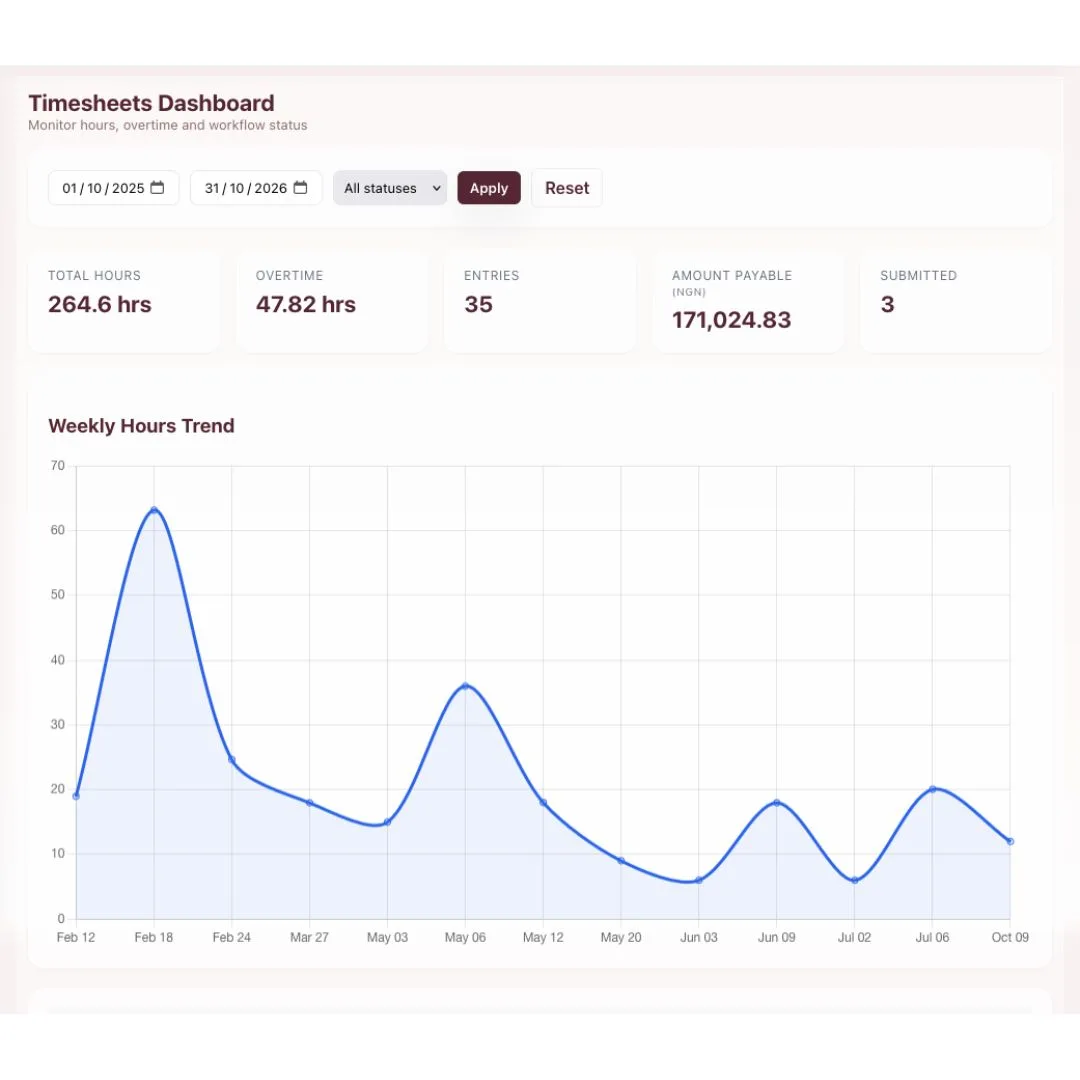The width and height of the screenshot is (1080, 1080).
Task: Select the Timesheets Dashboard heading
Action: click(152, 103)
